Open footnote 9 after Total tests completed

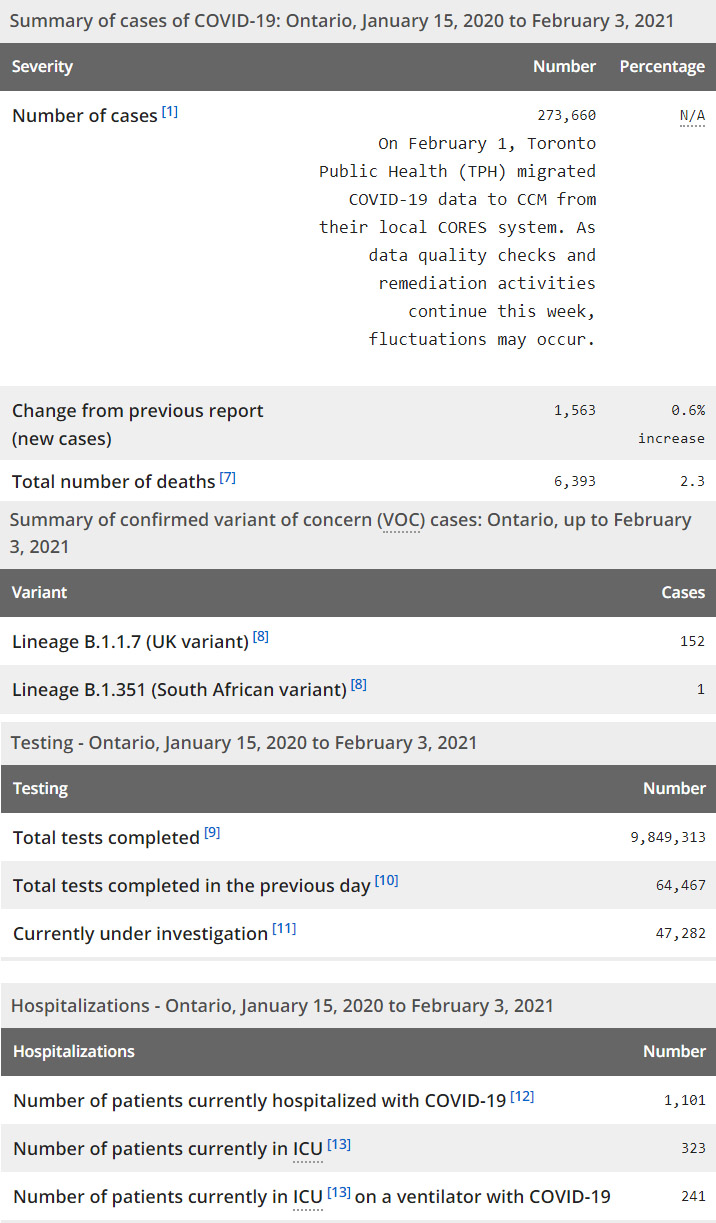pyautogui.click(x=212, y=833)
